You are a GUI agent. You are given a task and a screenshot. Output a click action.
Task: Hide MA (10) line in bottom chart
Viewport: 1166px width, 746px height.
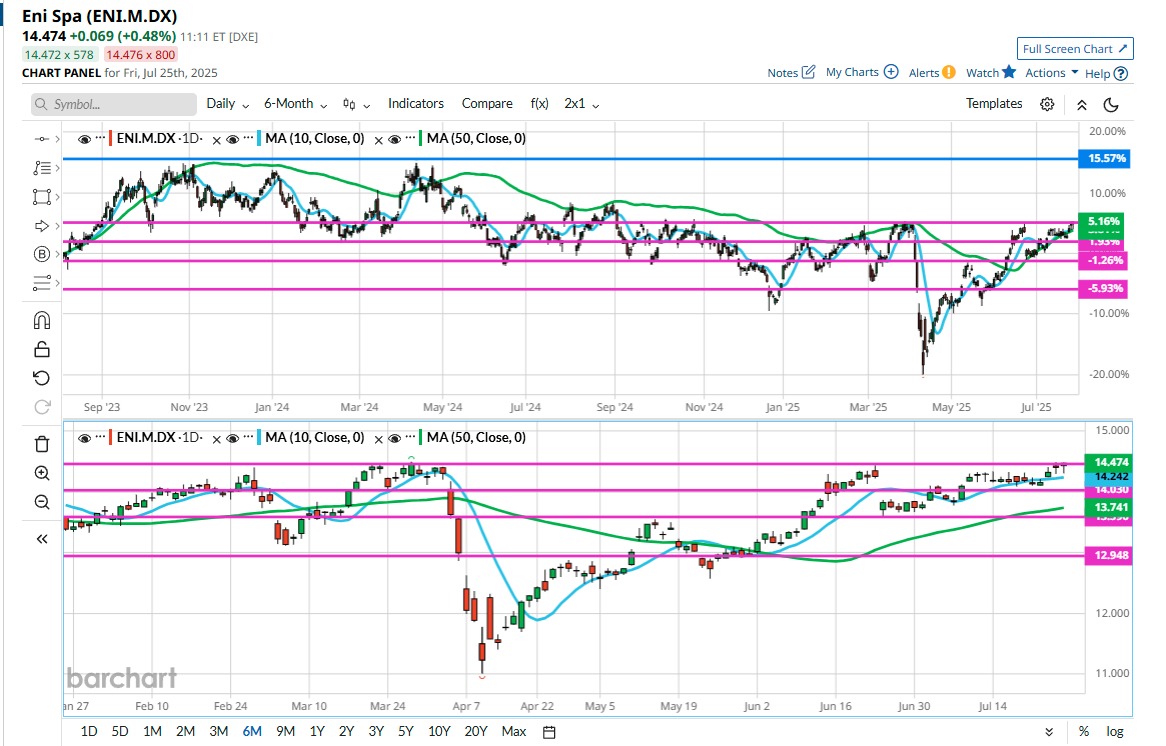coord(233,438)
